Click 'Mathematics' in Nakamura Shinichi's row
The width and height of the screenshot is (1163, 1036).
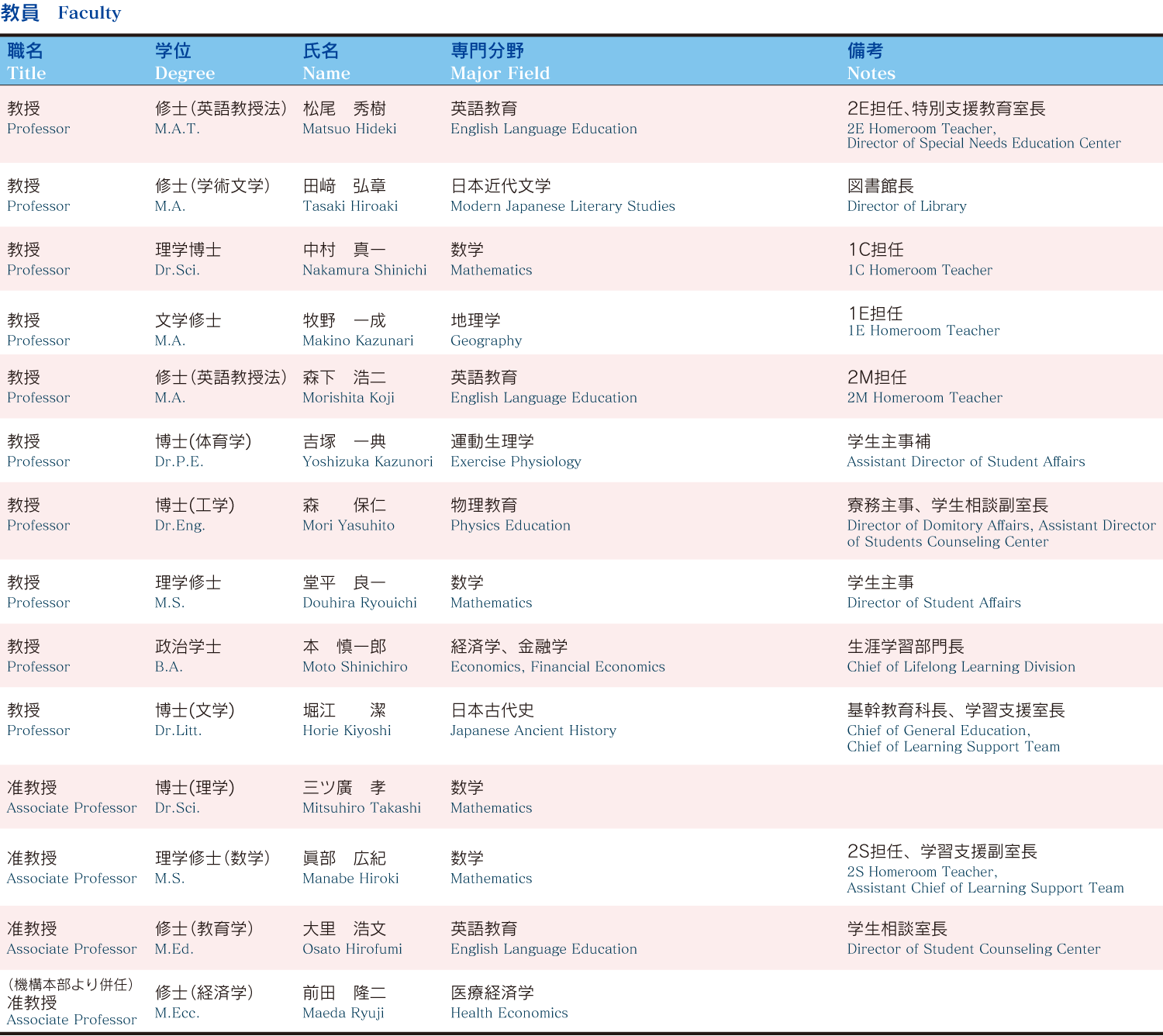coord(492,270)
